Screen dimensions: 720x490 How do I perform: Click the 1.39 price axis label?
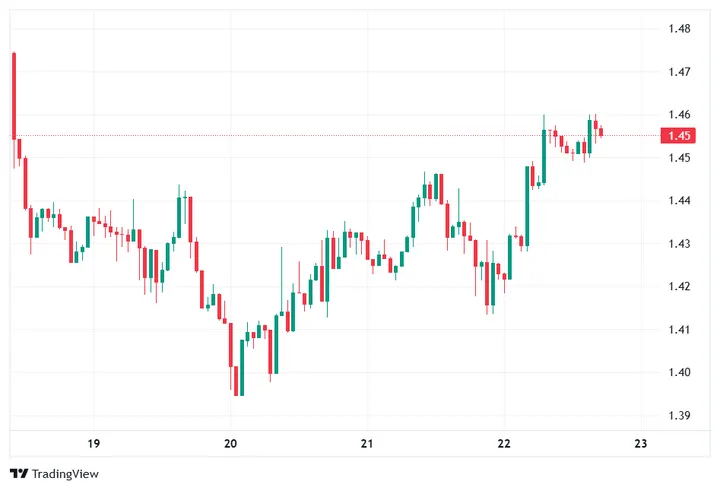pyautogui.click(x=680, y=415)
